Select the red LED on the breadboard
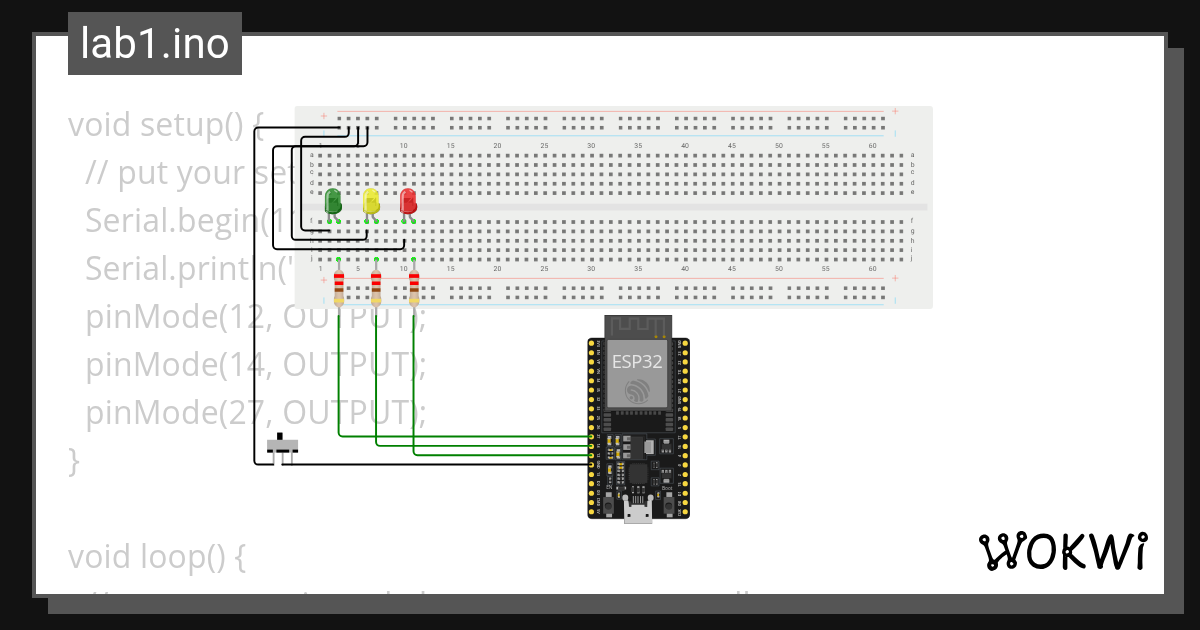The width and height of the screenshot is (1200, 630). point(407,202)
